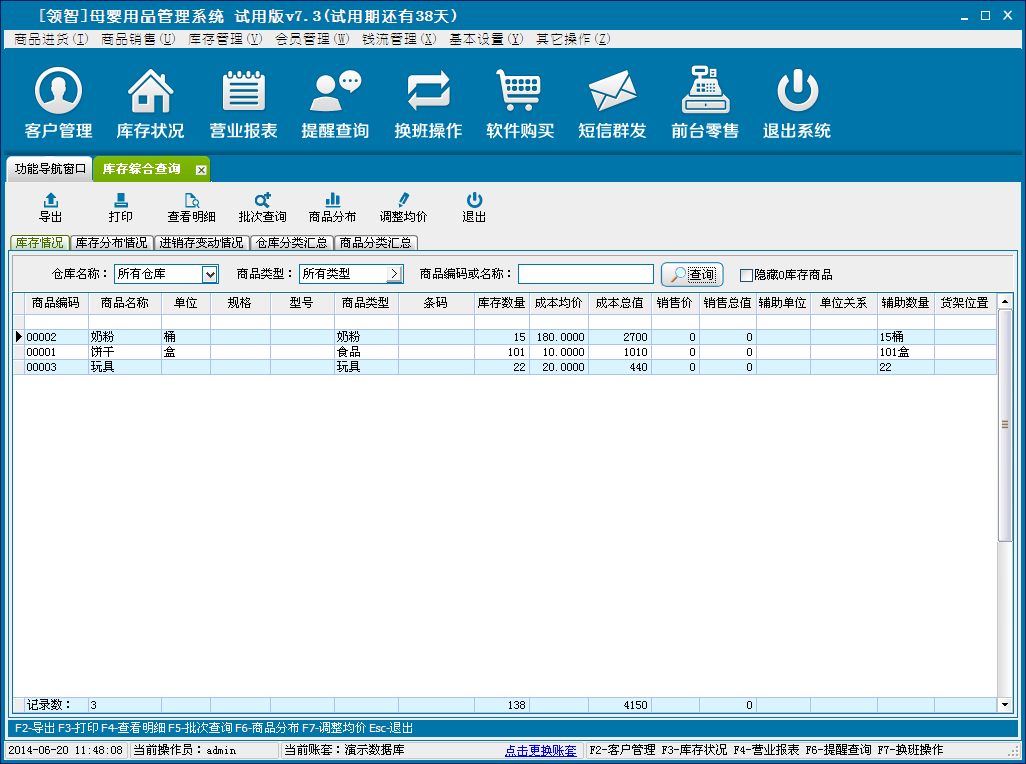This screenshot has width=1026, height=764.
Task: Click the 库存状况 house icon
Action: click(x=150, y=93)
